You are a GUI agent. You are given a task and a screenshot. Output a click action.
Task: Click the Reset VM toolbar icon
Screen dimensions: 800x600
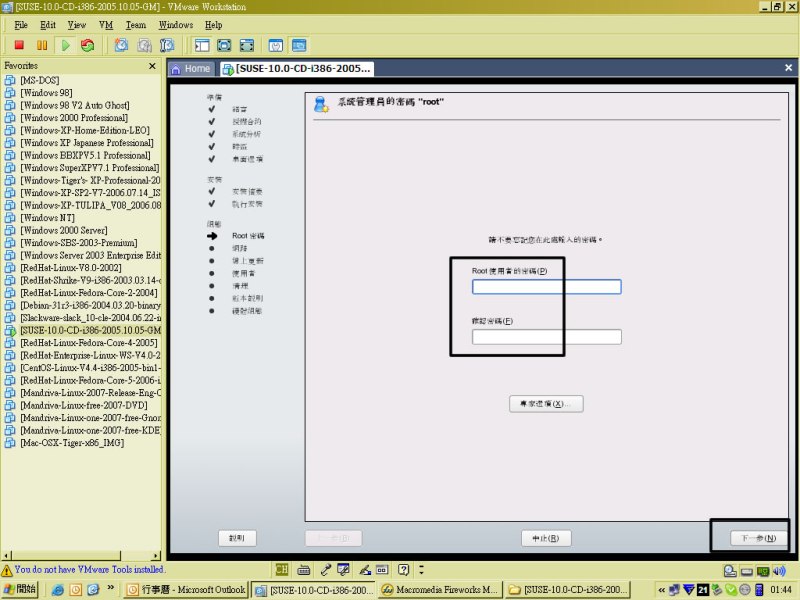click(88, 45)
